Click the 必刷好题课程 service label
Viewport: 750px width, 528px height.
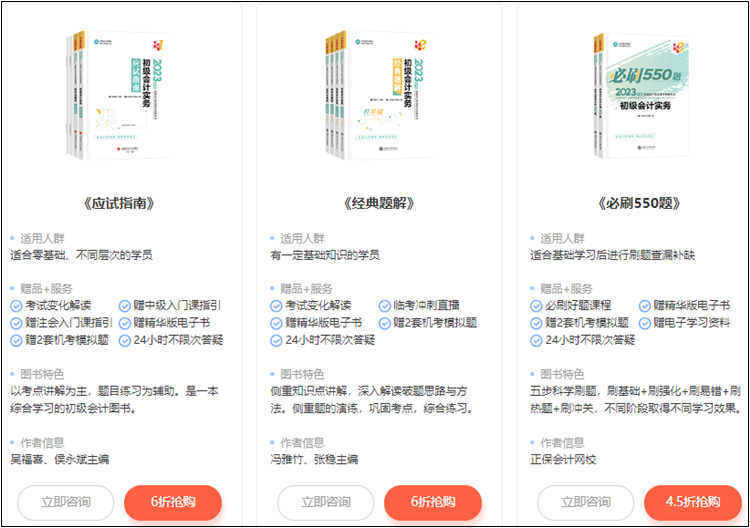coord(578,305)
